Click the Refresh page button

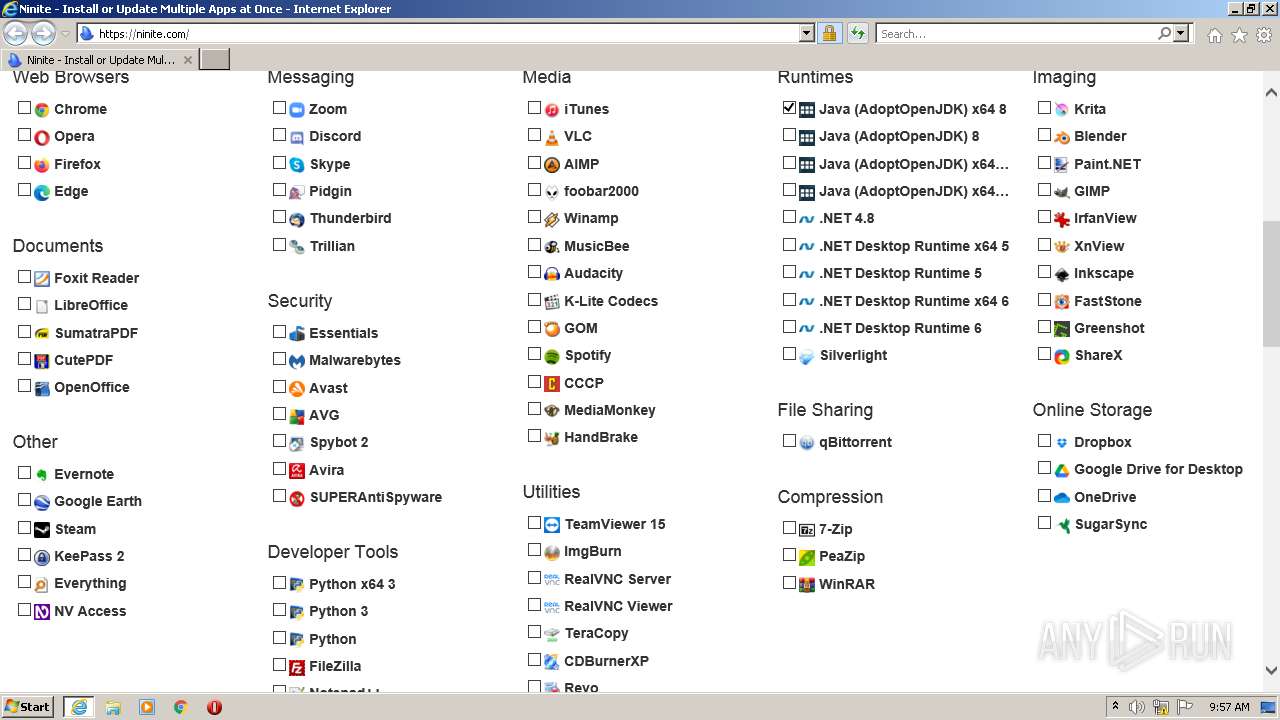point(857,34)
